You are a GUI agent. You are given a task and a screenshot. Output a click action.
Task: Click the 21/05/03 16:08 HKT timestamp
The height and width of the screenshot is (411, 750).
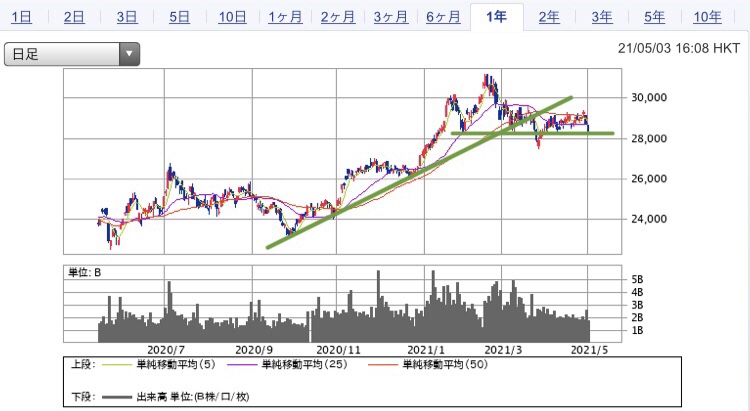click(x=679, y=48)
